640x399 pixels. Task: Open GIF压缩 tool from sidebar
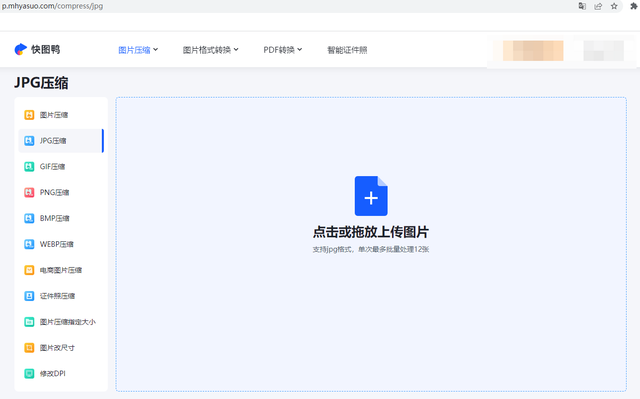pyautogui.click(x=61, y=166)
